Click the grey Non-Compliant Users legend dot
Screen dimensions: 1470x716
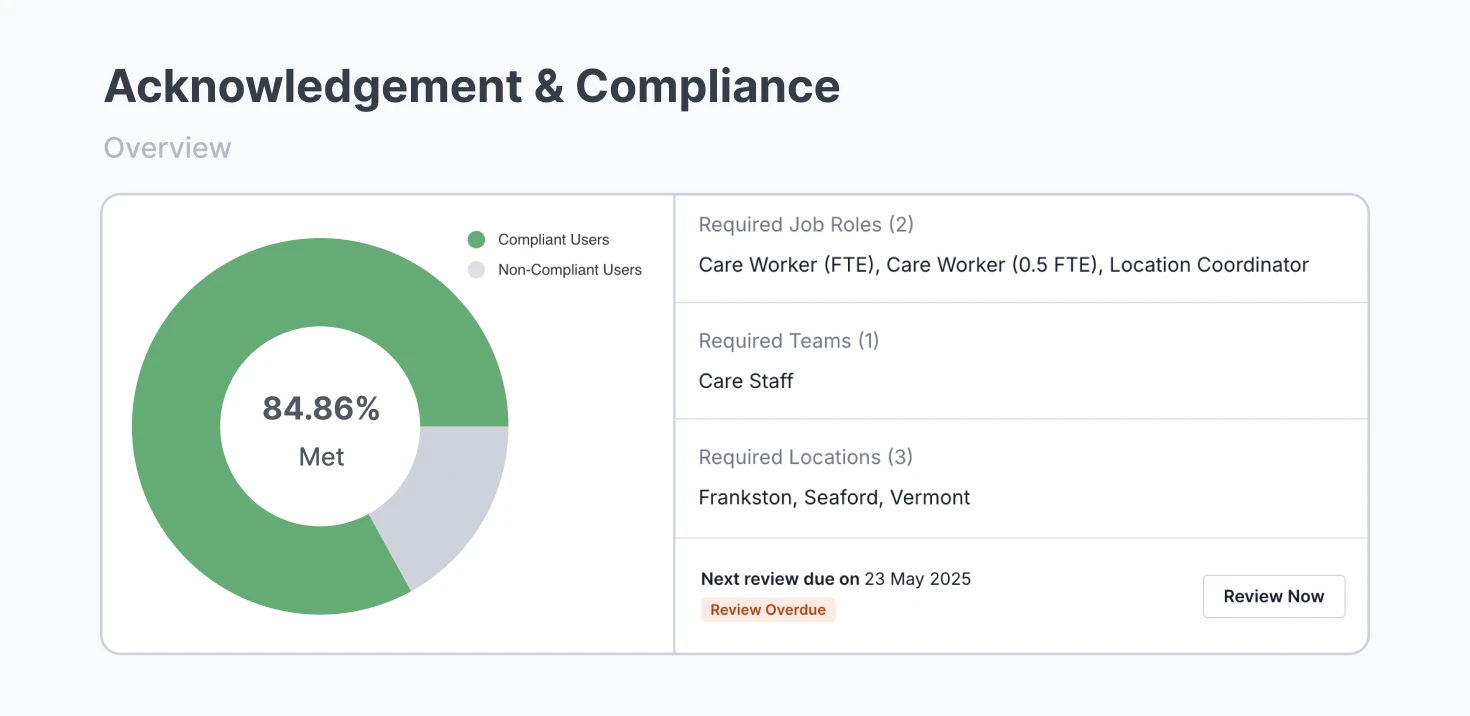[475, 269]
